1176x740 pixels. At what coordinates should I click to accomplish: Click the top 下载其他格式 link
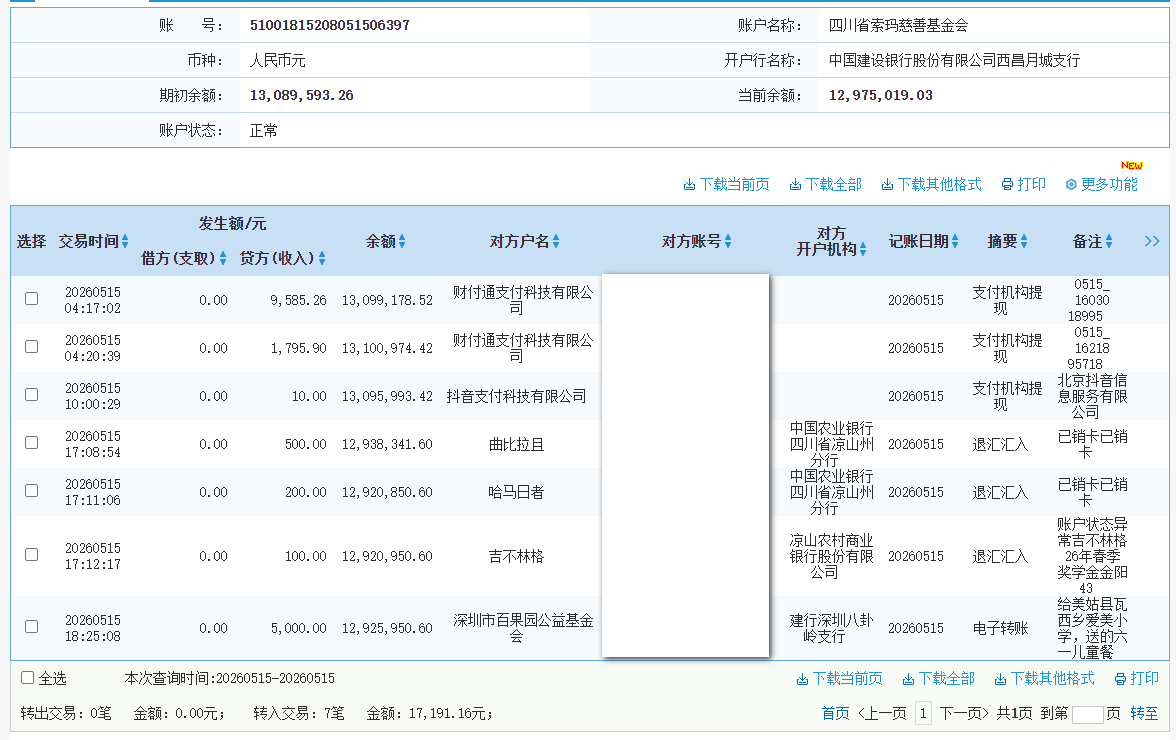coord(931,184)
